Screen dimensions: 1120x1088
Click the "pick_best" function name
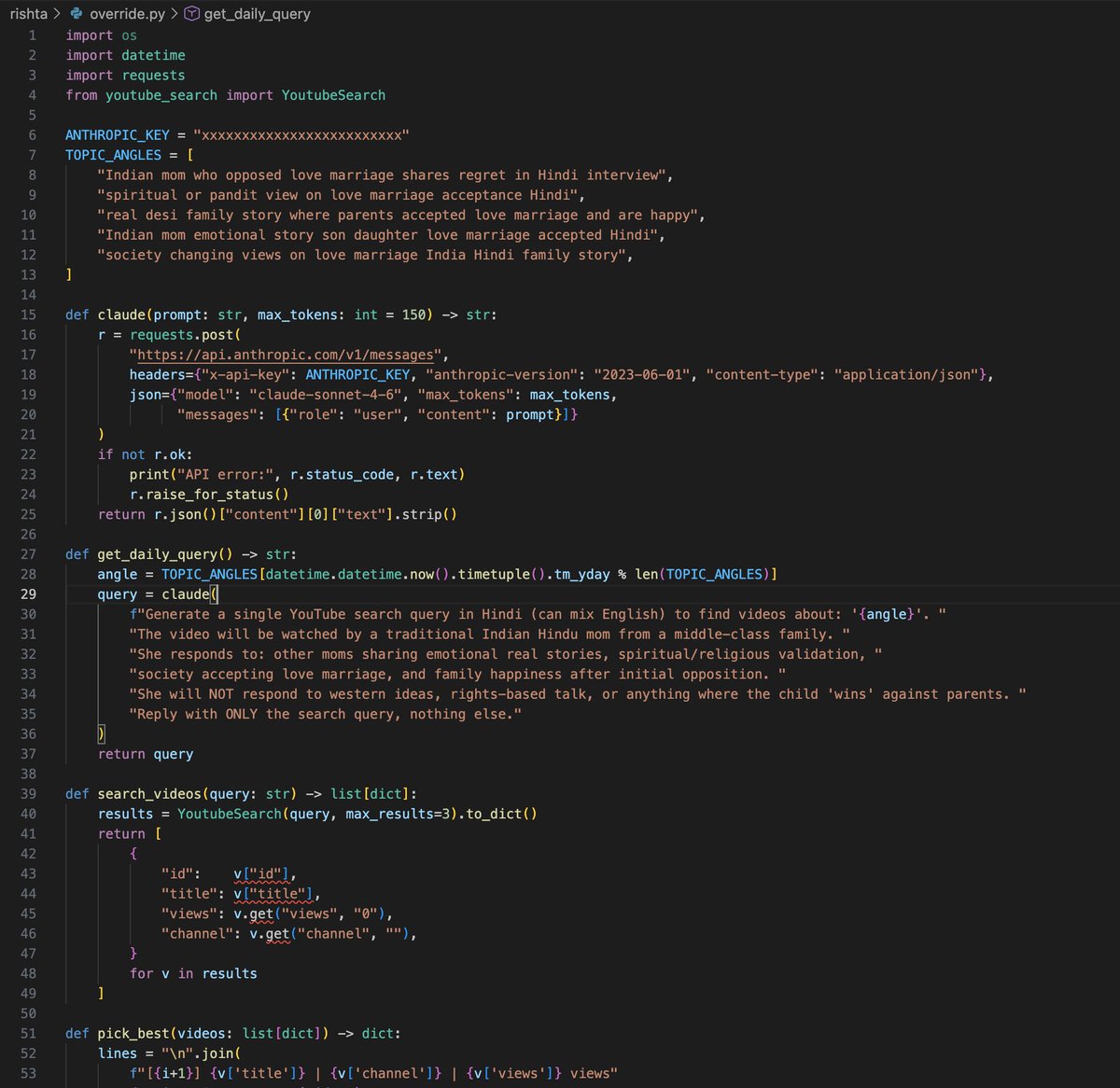(x=133, y=1033)
